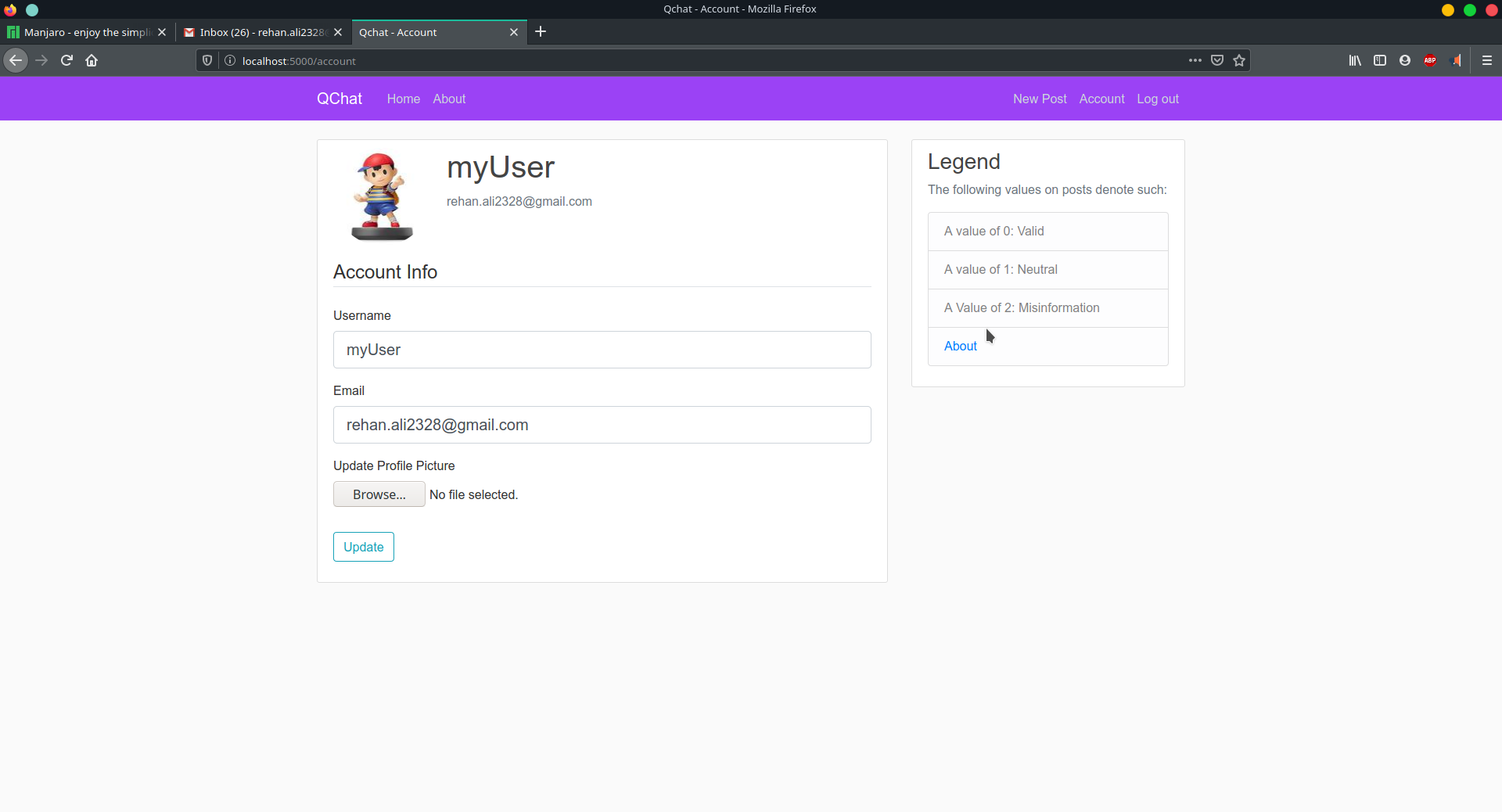The height and width of the screenshot is (812, 1502).
Task: Open the Library icon in toolbar
Action: point(1355,60)
